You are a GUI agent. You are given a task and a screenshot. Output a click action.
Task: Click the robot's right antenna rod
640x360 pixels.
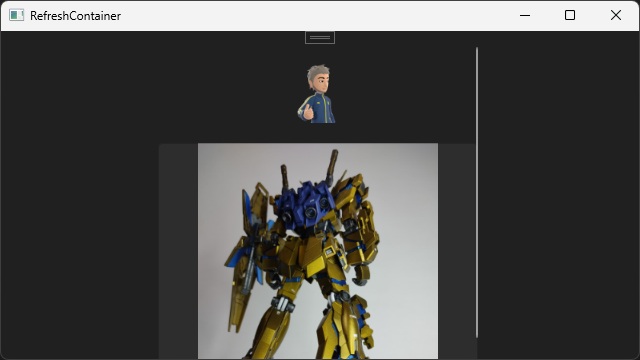[331, 166]
